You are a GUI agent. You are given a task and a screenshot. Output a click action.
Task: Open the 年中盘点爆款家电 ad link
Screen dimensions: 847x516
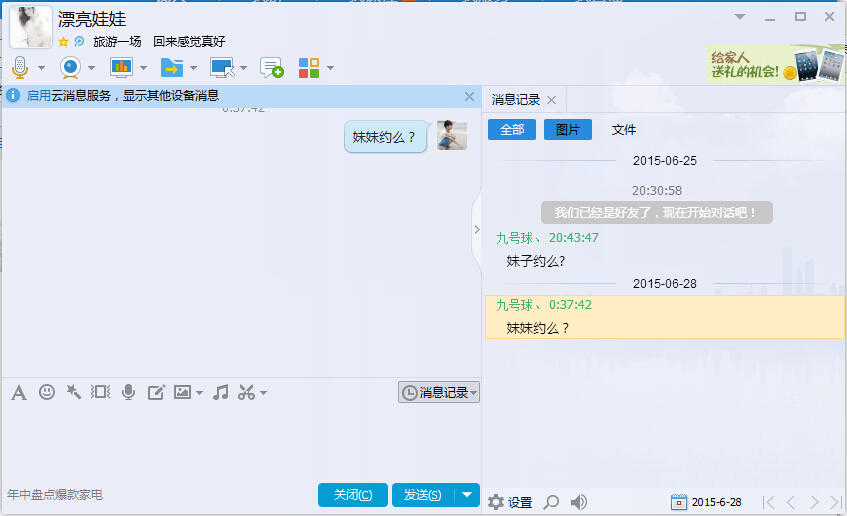[55, 495]
